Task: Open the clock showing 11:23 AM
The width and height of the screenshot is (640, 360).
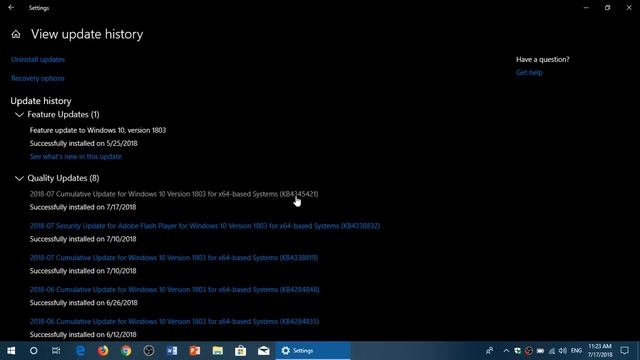Action: [600, 351]
